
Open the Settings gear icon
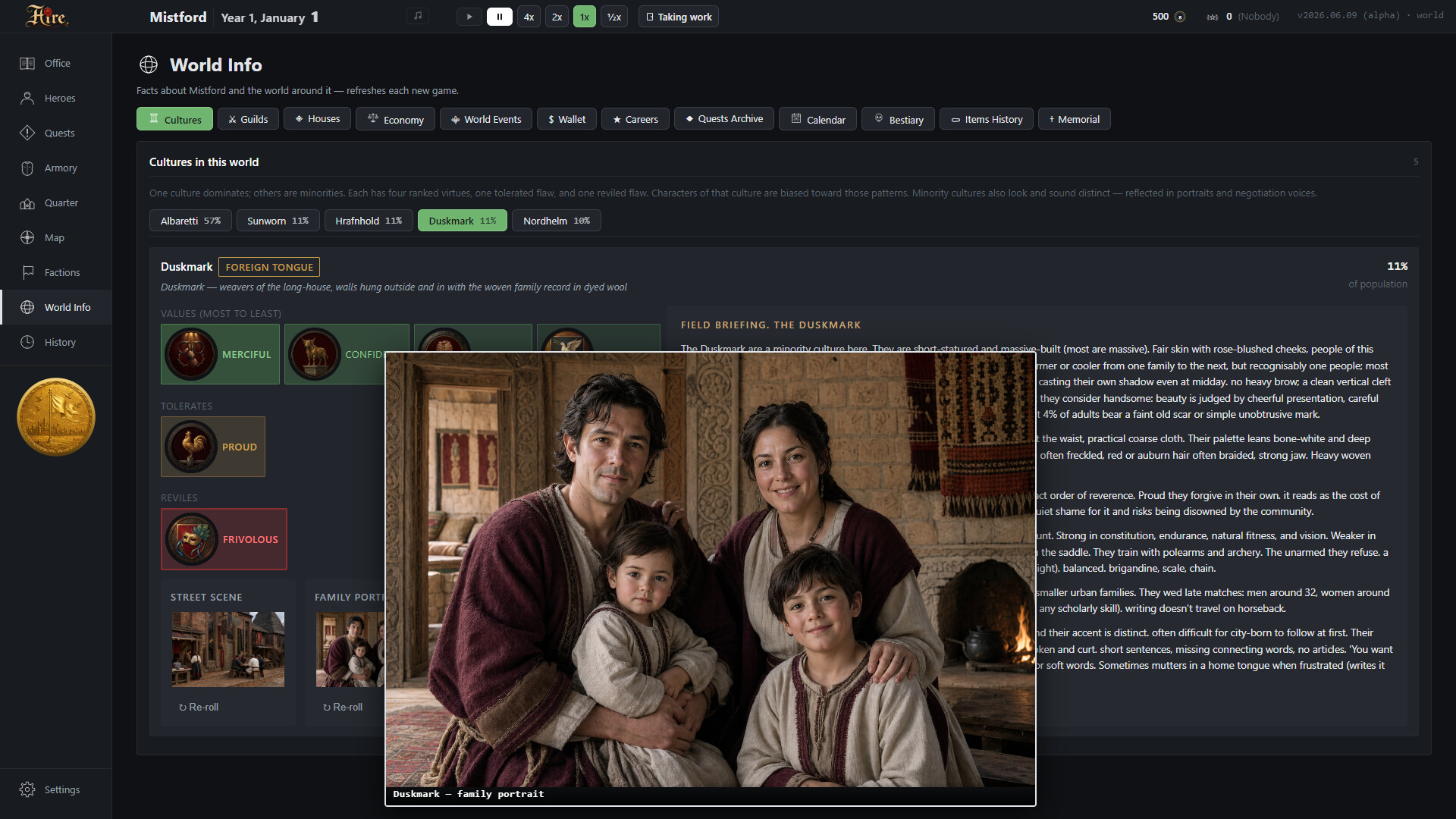[27, 790]
